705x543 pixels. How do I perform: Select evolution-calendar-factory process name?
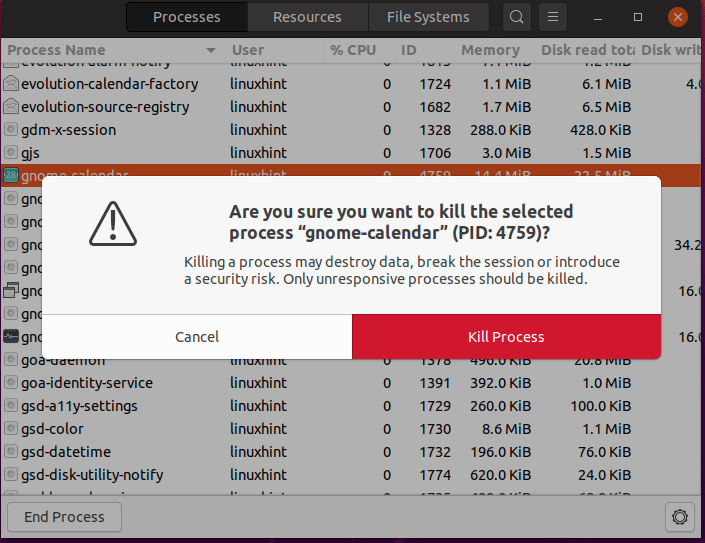(x=110, y=84)
